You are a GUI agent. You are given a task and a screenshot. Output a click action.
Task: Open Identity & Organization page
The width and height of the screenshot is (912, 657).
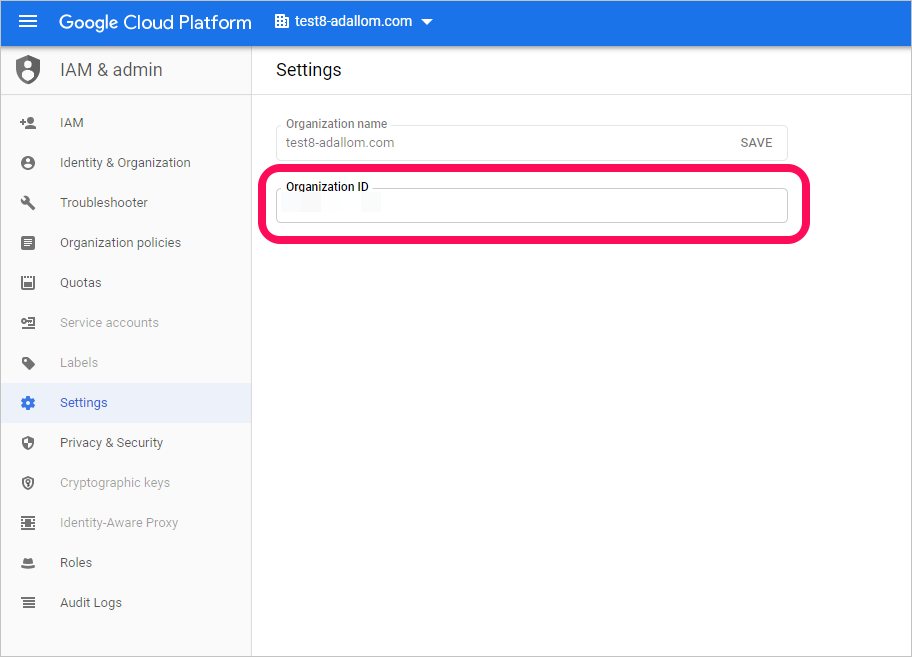click(x=125, y=163)
